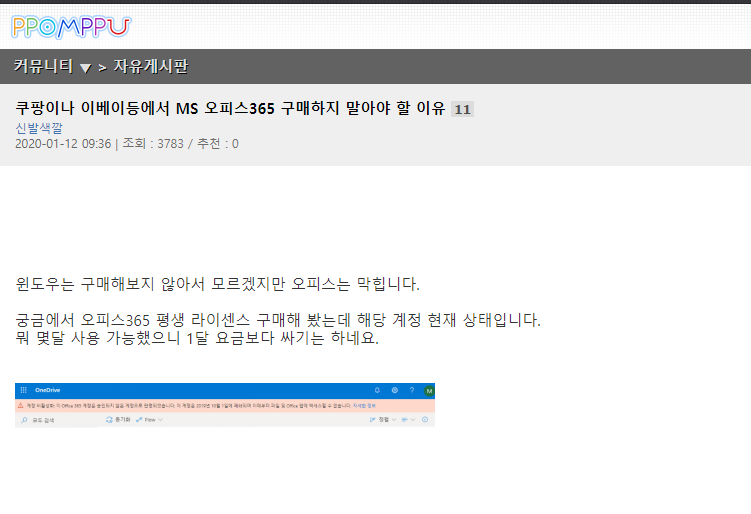Click the OneDrive title in the screenshot
This screenshot has height=514, width=751.
[x=47, y=390]
